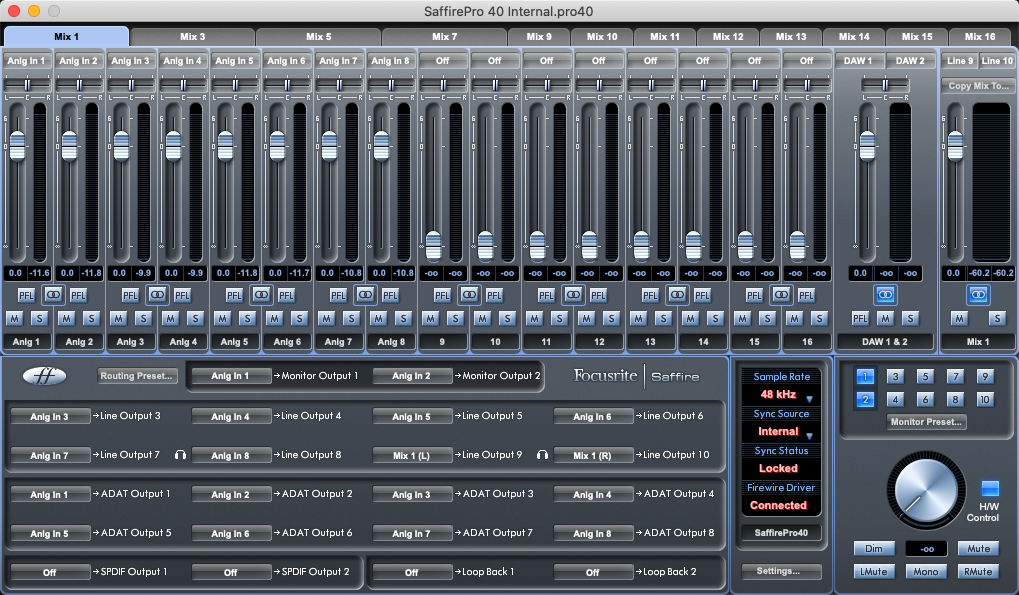The image size is (1019, 595).
Task: Click the monitor volume knob
Action: tap(925, 490)
